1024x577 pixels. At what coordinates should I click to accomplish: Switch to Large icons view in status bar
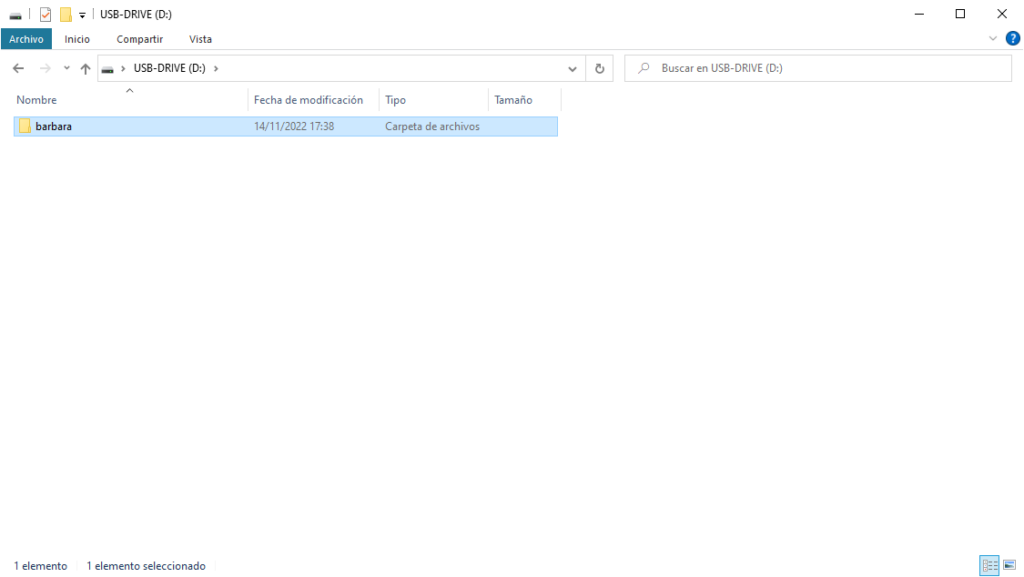1009,565
